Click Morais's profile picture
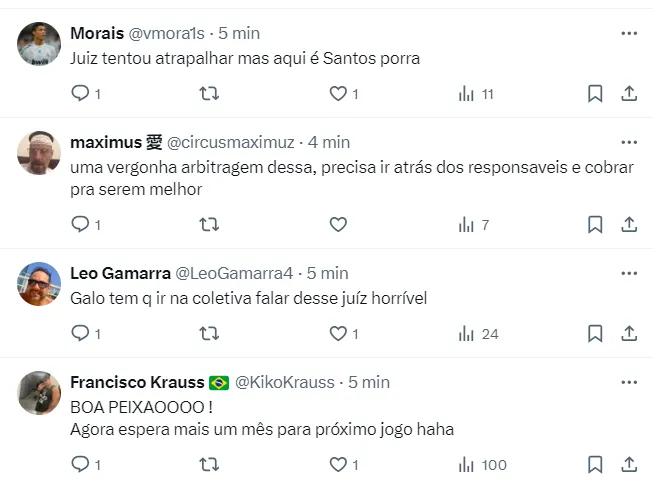Screen dimensions: 653x482 coord(40,43)
